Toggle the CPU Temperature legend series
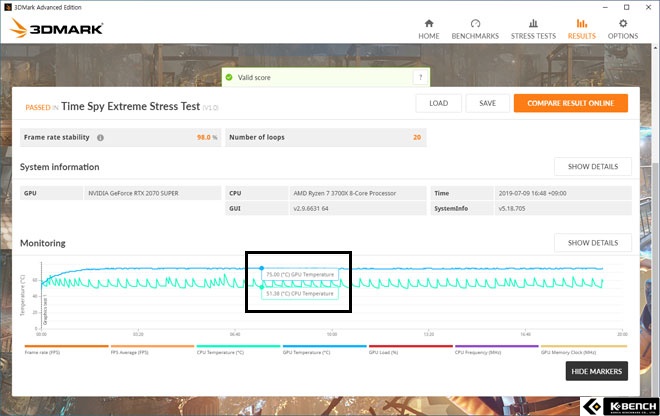 coord(238,350)
